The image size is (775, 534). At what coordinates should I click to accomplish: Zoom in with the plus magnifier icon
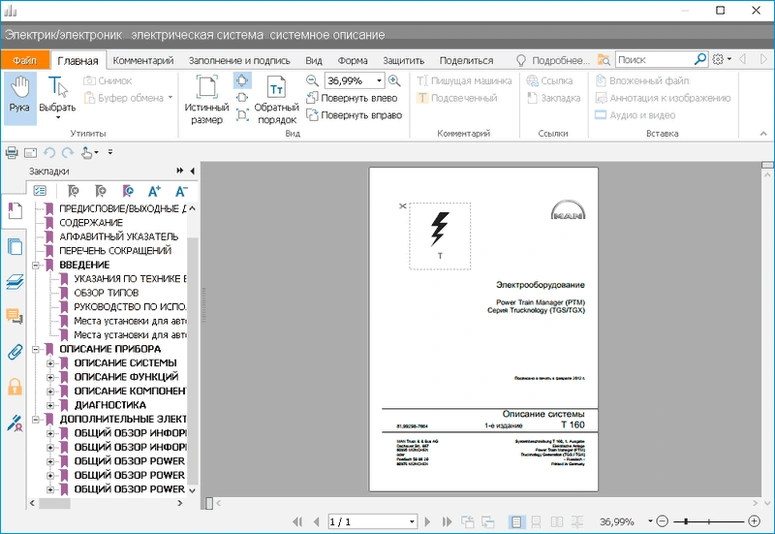(x=394, y=81)
